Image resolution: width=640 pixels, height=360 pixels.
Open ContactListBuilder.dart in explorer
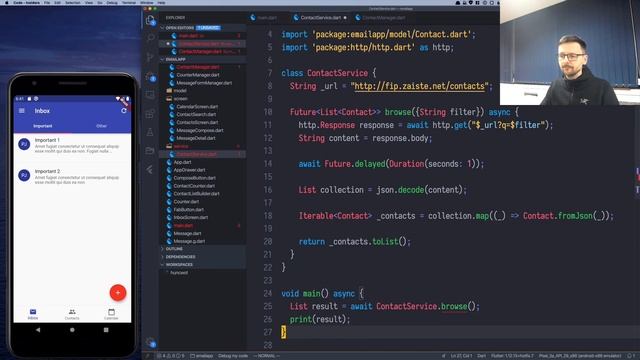click(196, 194)
